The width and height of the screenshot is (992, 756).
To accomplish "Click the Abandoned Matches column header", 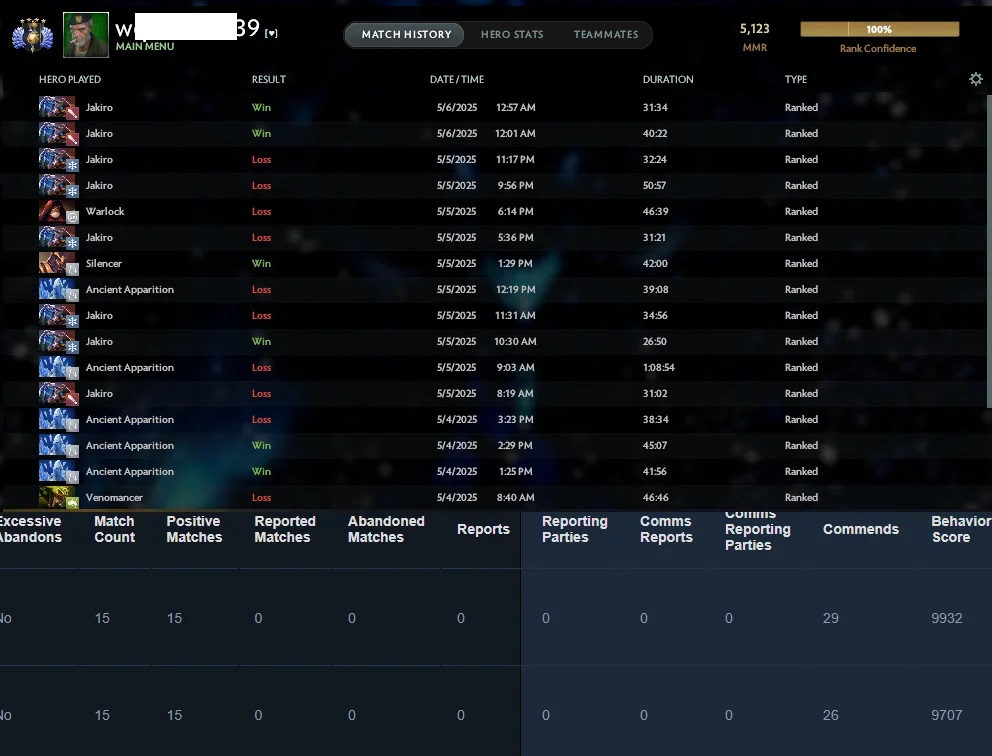I will coord(386,529).
